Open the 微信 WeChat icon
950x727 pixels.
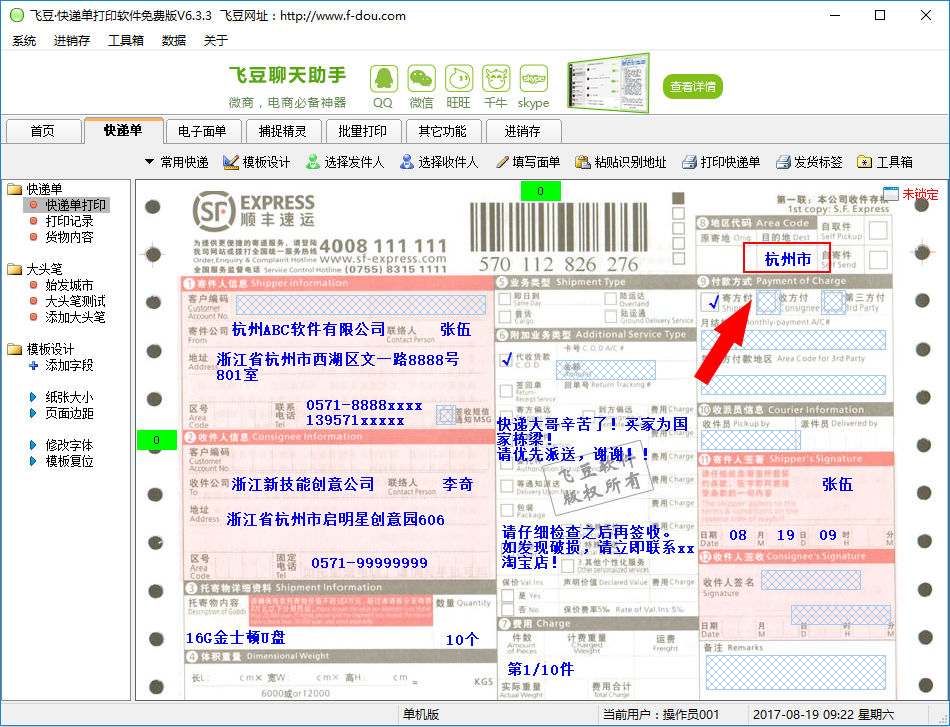421,79
